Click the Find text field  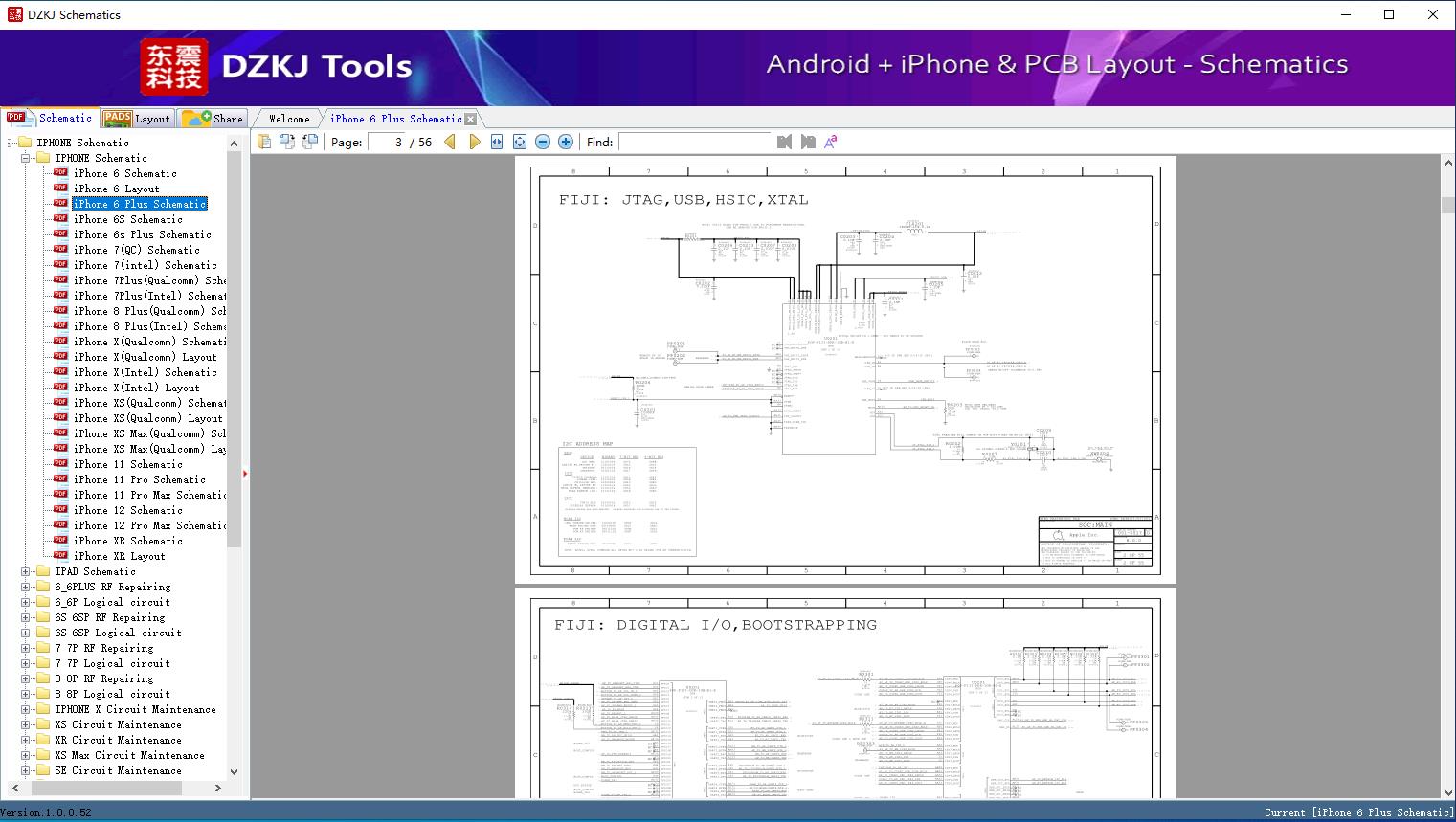click(694, 142)
